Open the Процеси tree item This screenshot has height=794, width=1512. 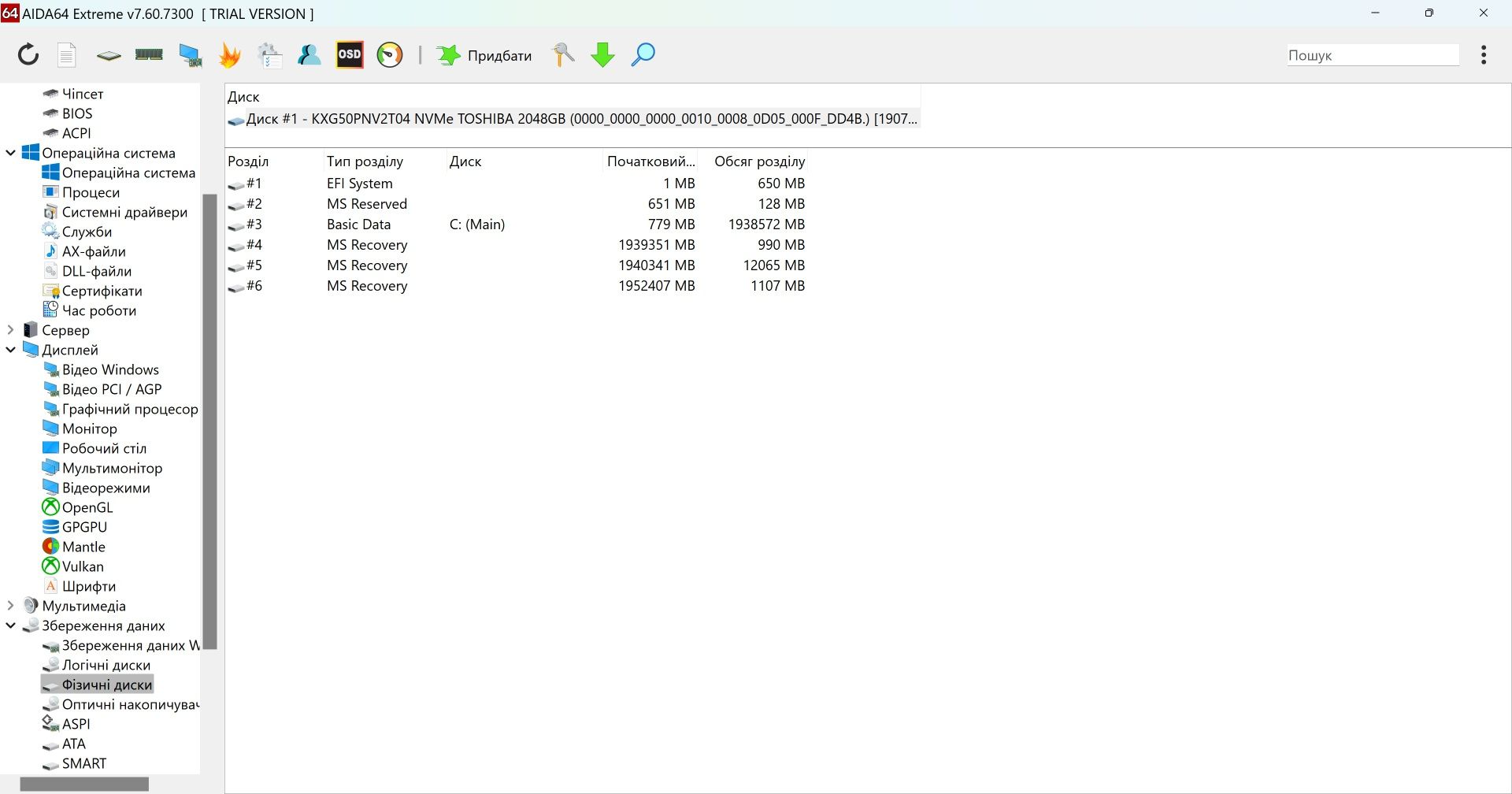pos(80,192)
